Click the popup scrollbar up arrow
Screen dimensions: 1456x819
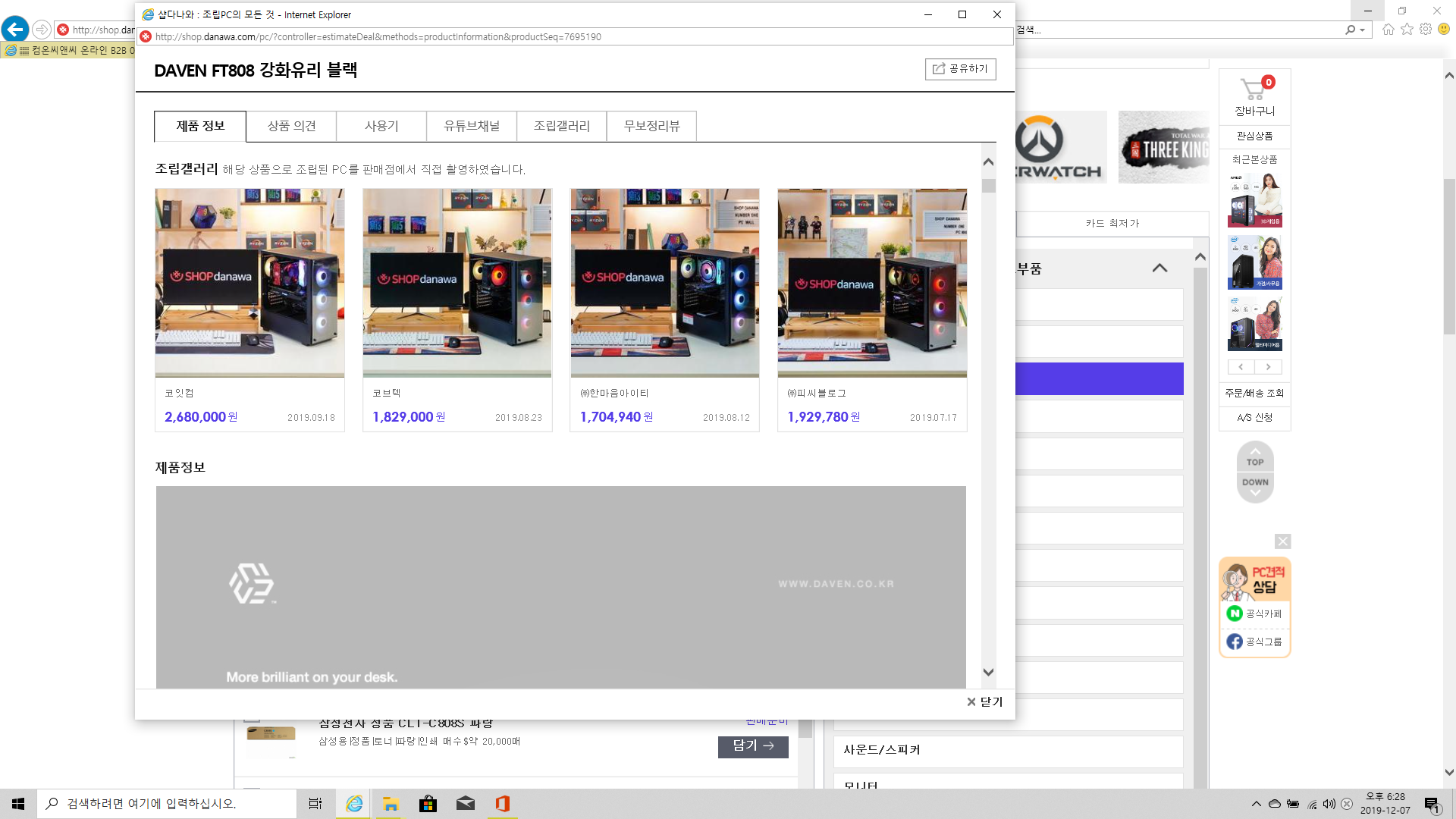click(988, 162)
